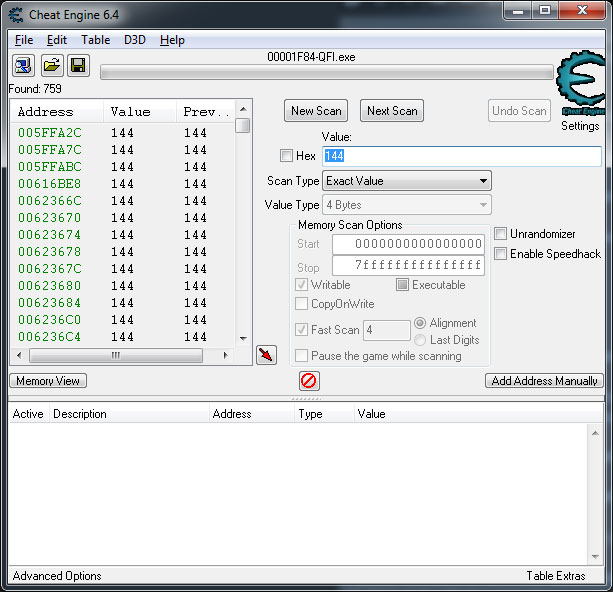Open the Help menu
Screen dimensions: 613x592
point(172,40)
